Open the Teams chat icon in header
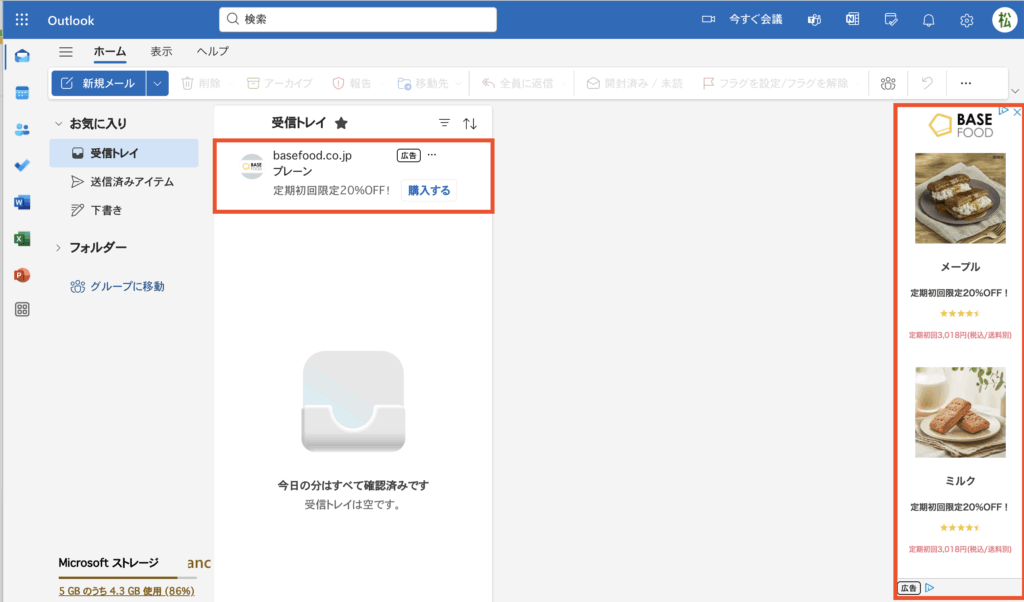The image size is (1024, 602). [814, 20]
